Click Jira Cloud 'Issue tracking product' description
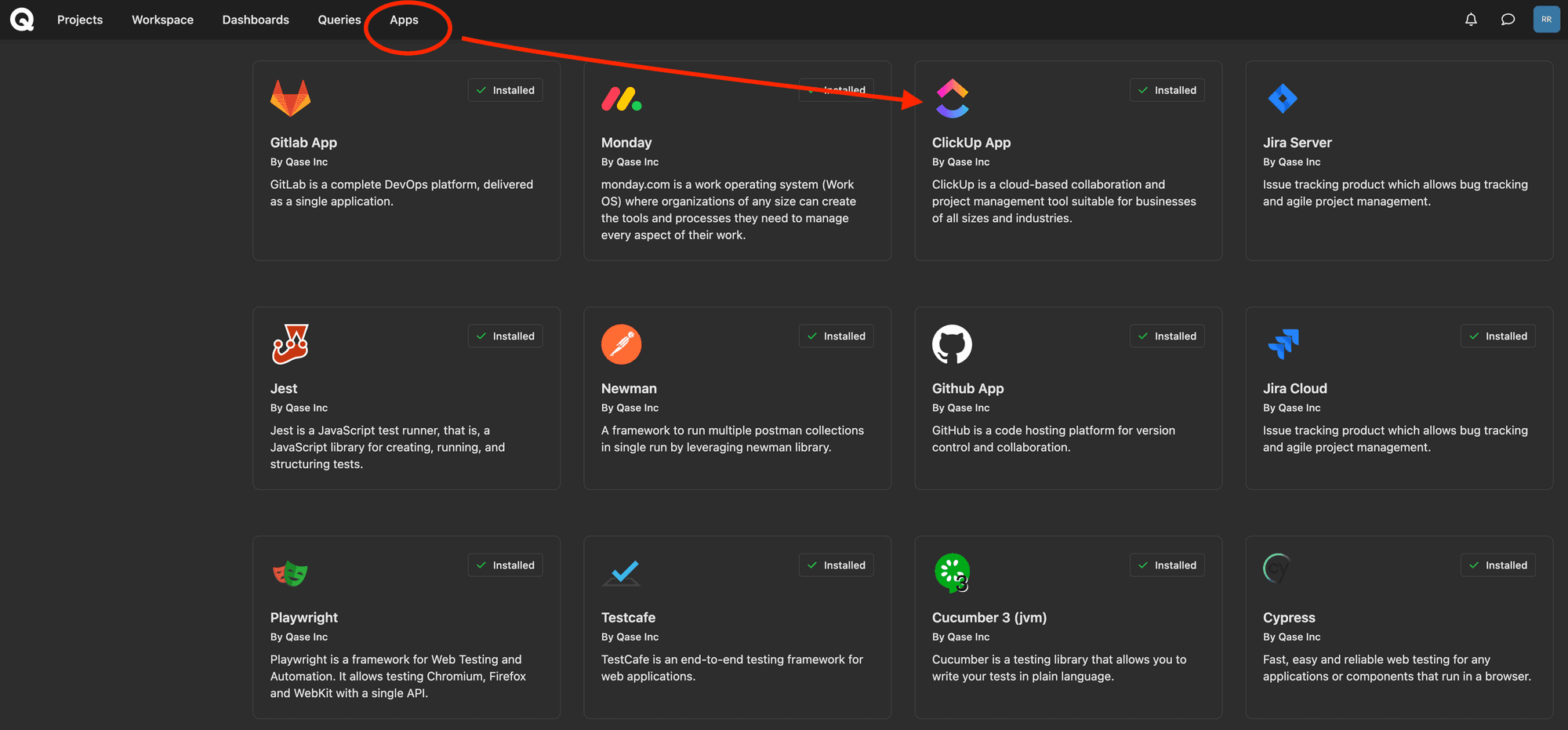Viewport: 1568px width, 730px height. pyautogui.click(x=1396, y=439)
